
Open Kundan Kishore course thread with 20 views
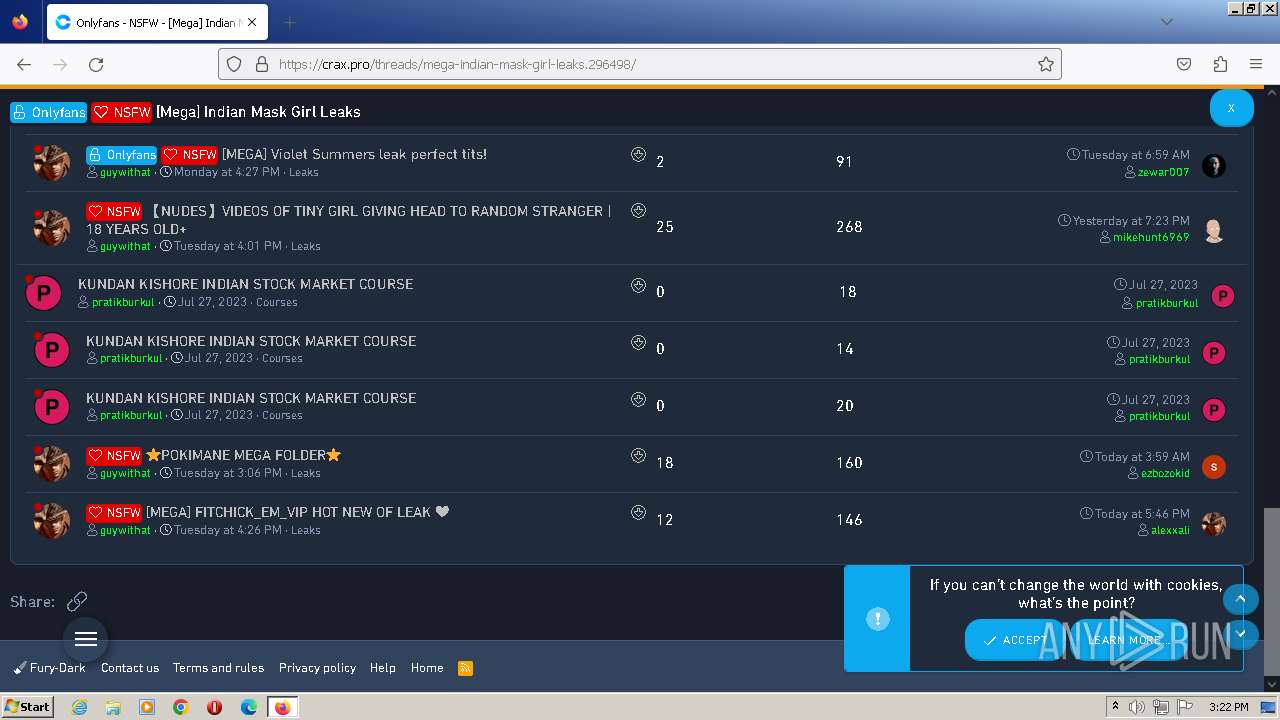click(x=251, y=398)
